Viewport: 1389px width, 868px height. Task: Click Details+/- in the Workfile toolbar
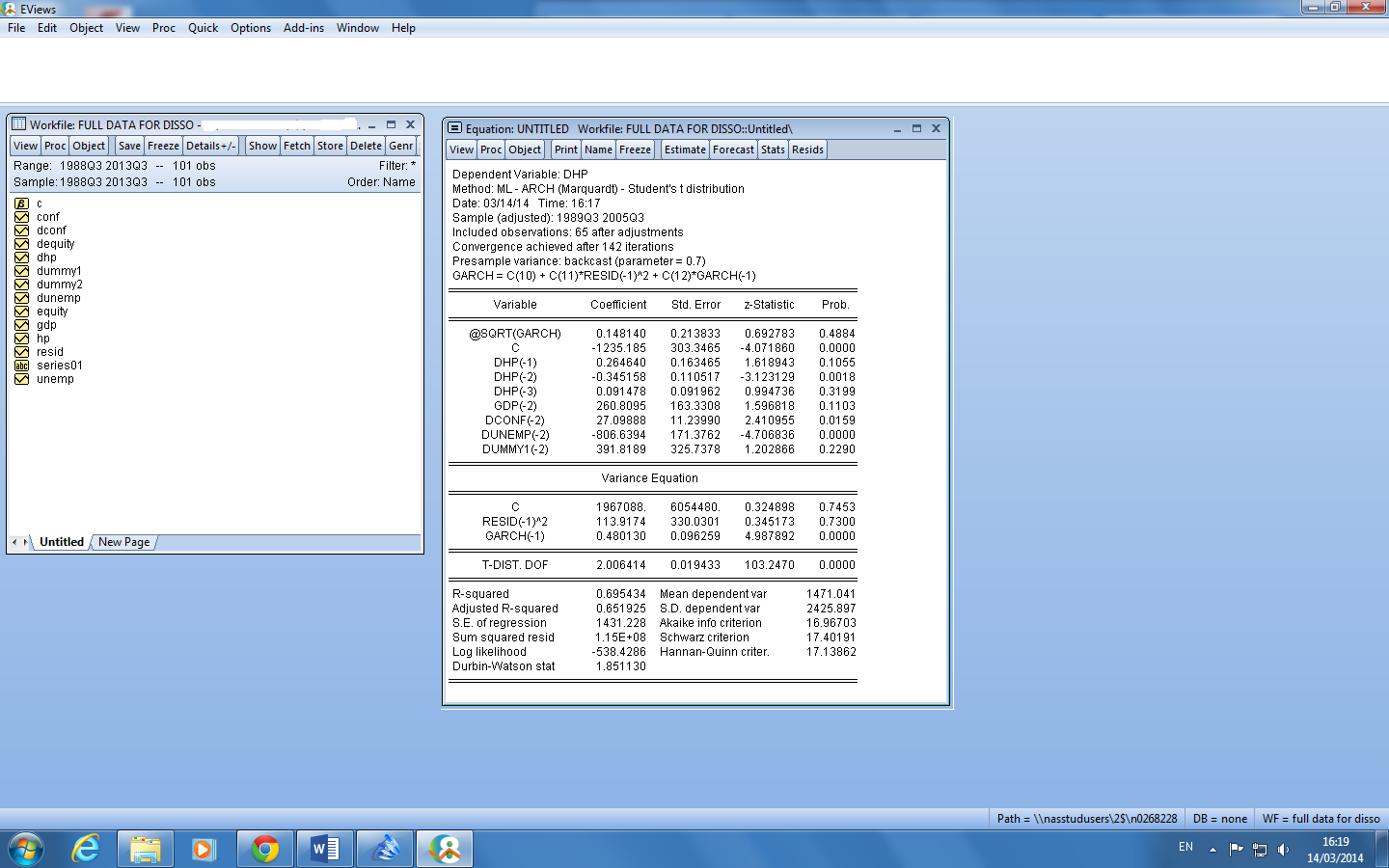[x=210, y=146]
